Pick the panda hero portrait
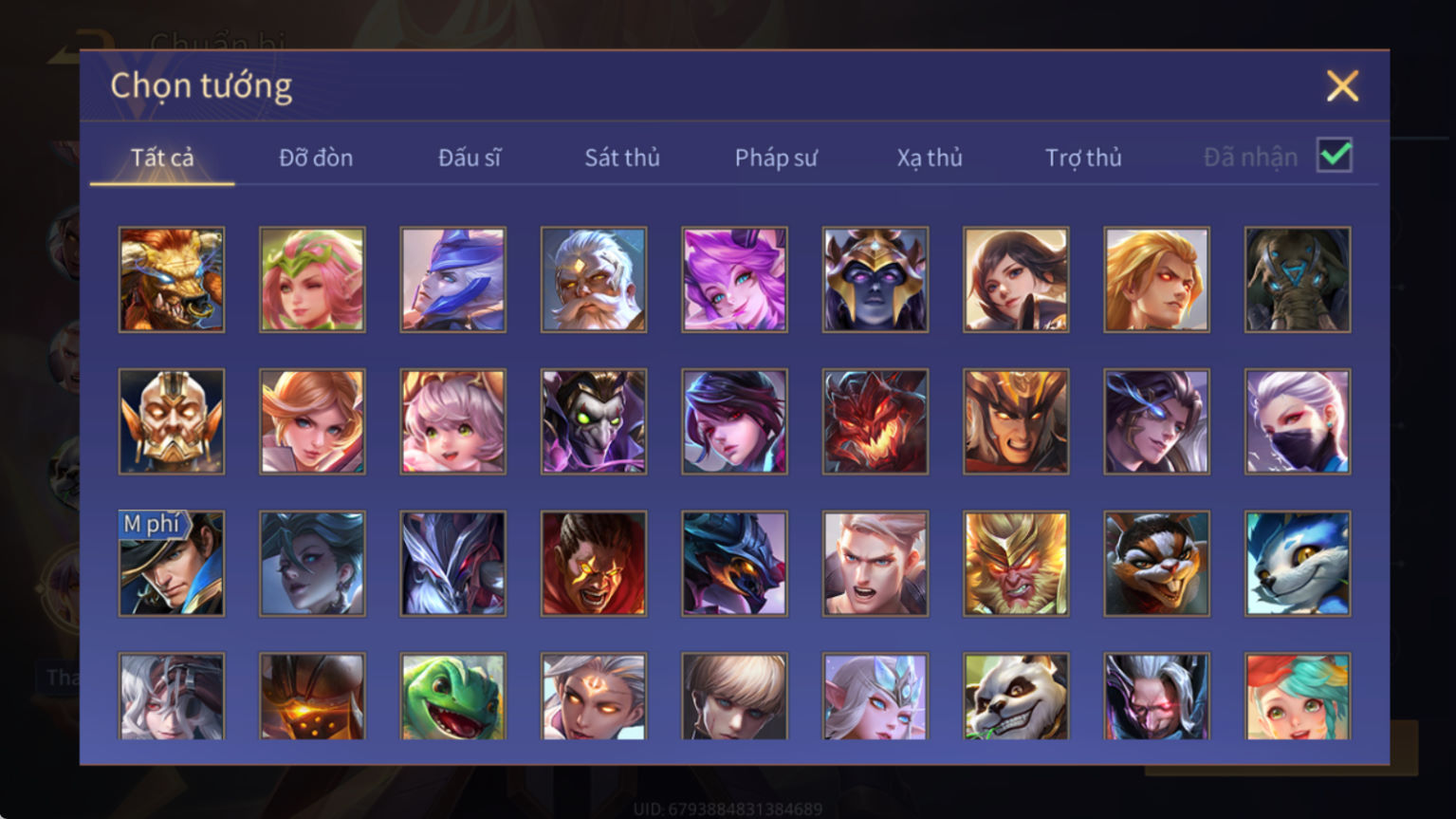1456x819 pixels. coord(1016,697)
